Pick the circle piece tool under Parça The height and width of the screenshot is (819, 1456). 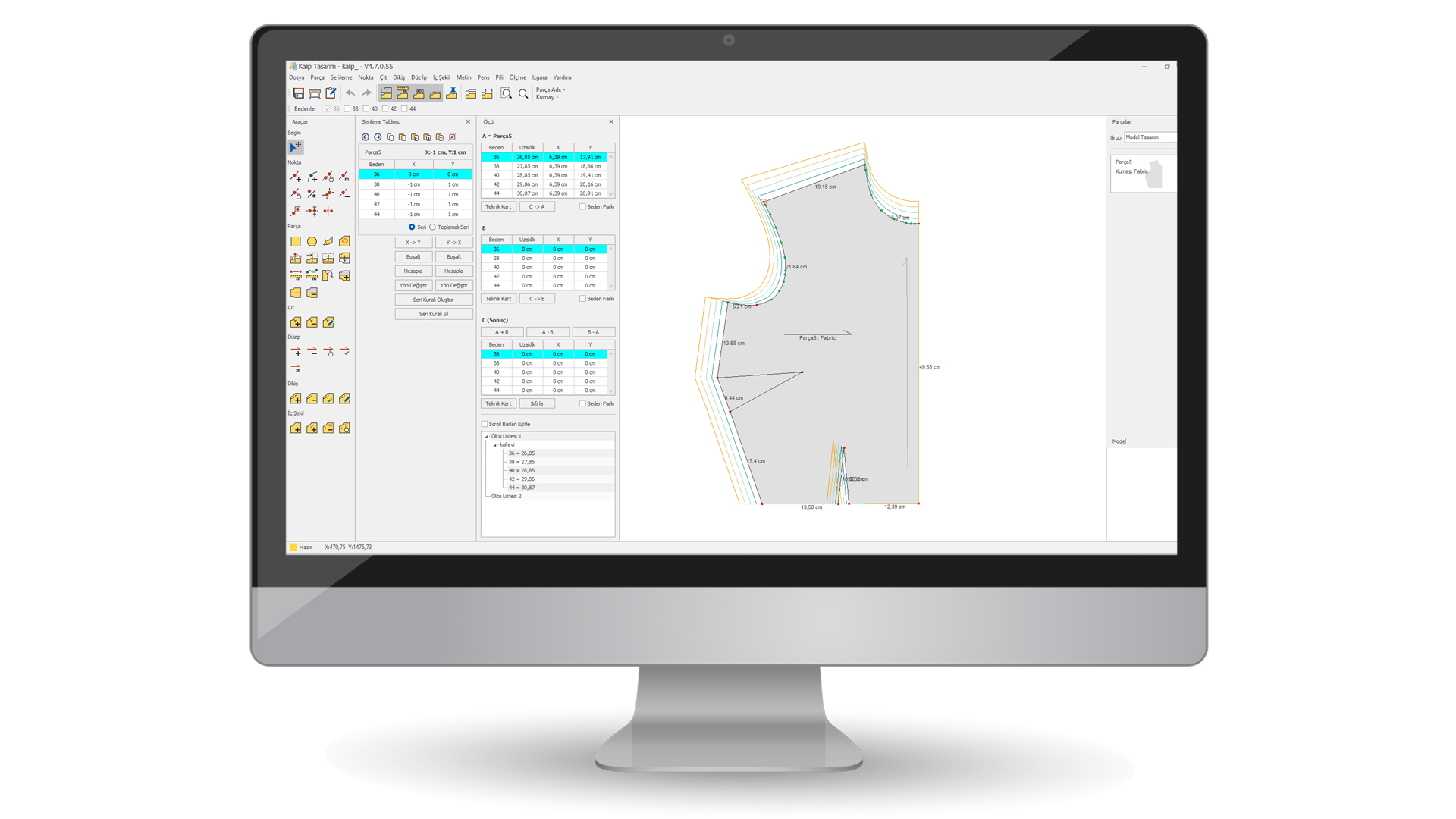[312, 241]
